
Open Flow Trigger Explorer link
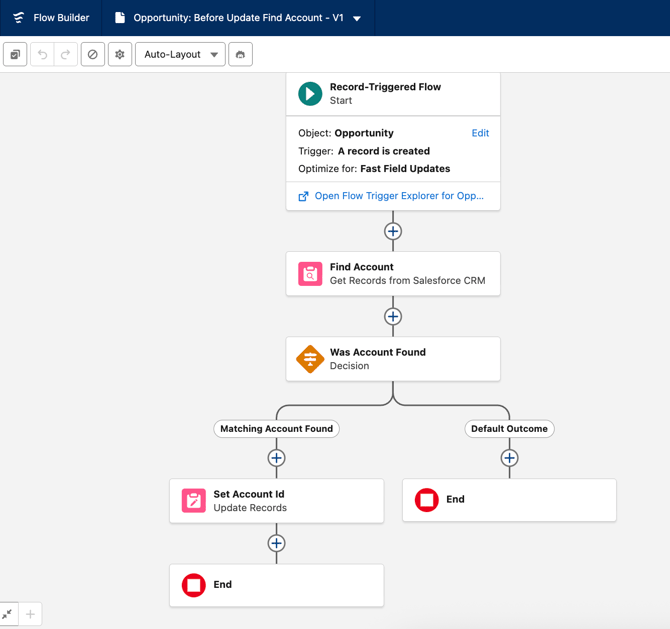[399, 196]
